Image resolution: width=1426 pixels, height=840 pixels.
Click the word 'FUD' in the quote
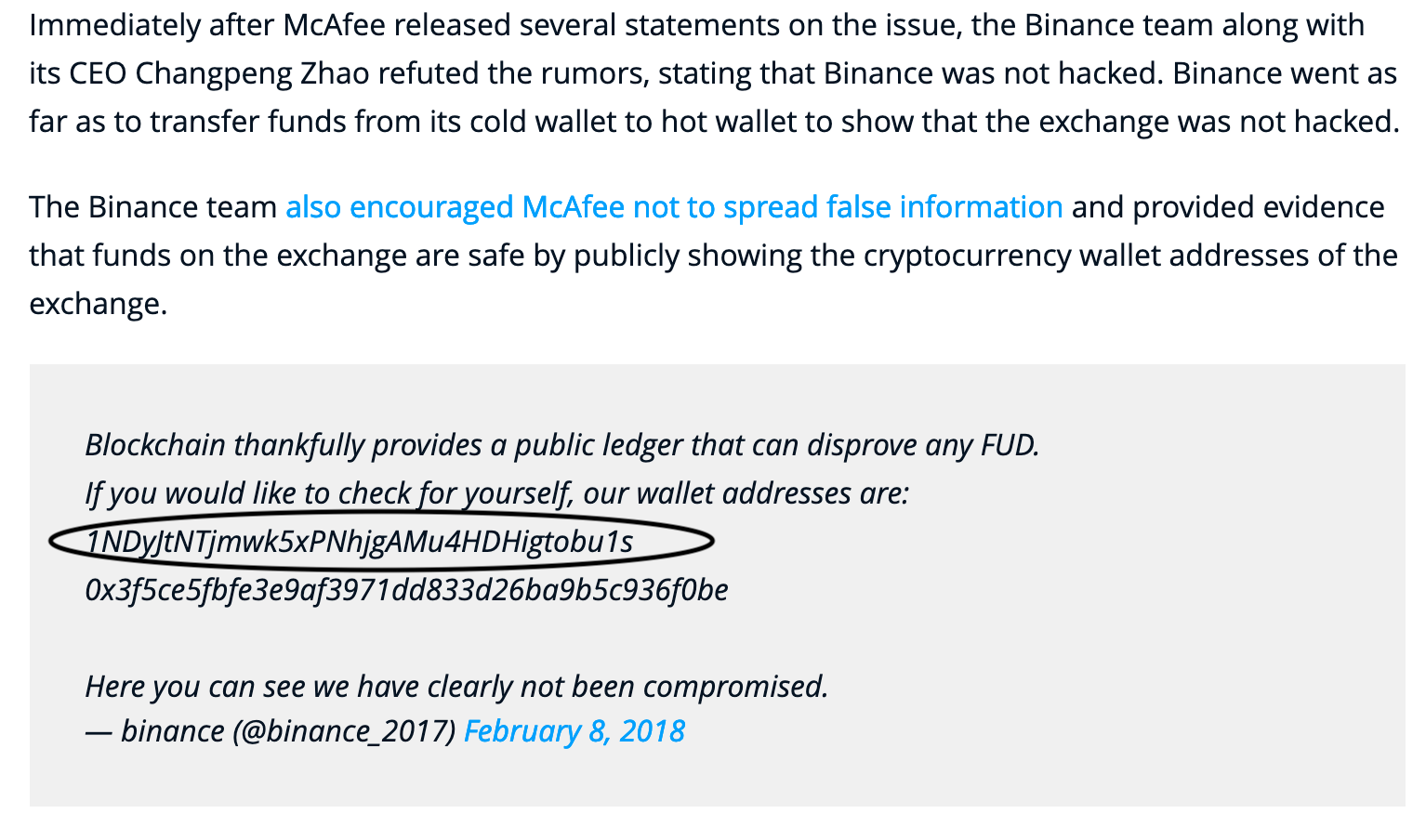point(1010,445)
